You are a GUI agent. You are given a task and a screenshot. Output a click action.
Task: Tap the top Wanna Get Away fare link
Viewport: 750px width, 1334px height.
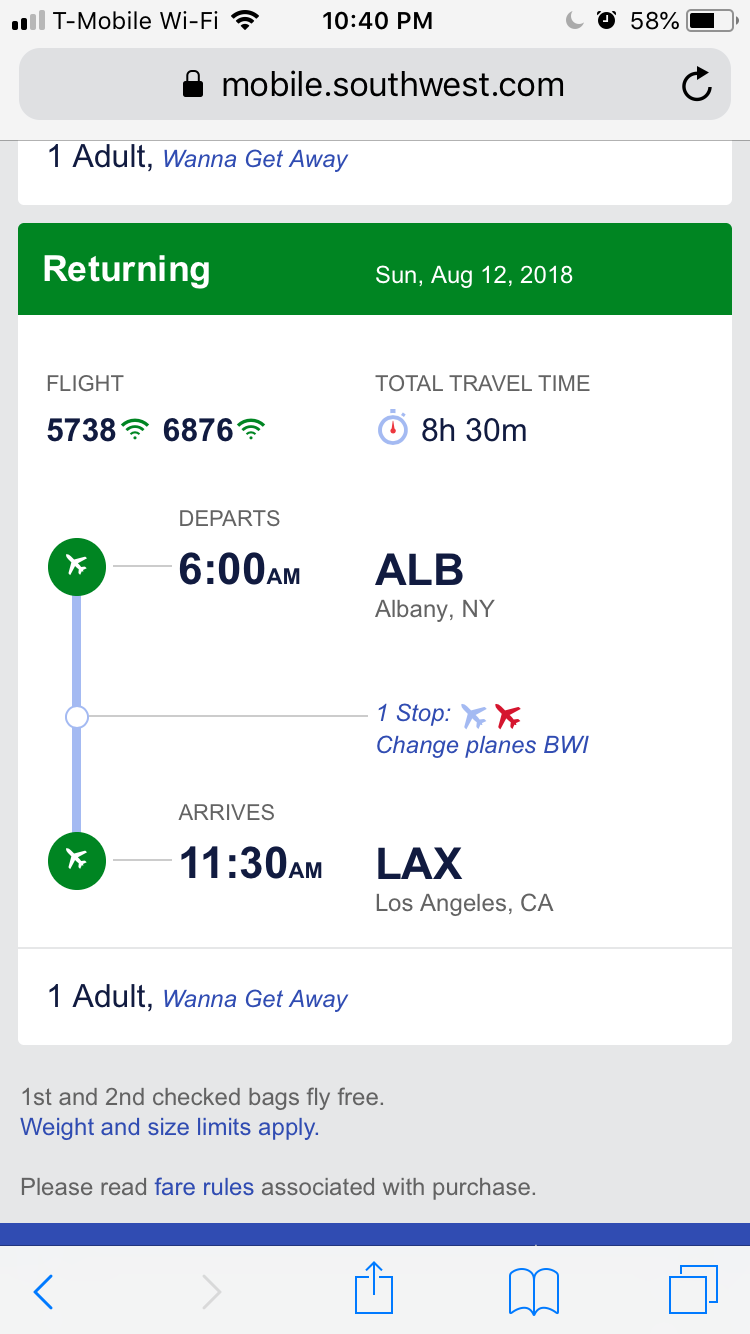[255, 159]
